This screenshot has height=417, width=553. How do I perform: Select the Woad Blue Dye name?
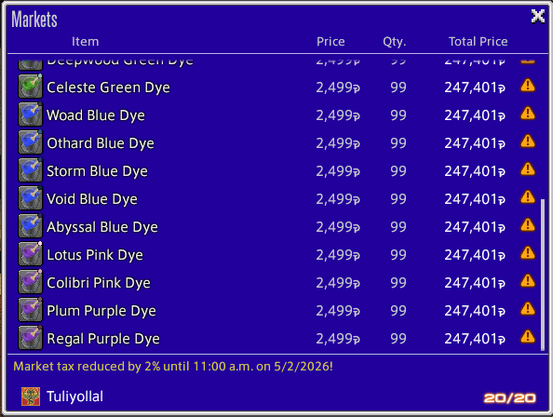point(96,115)
